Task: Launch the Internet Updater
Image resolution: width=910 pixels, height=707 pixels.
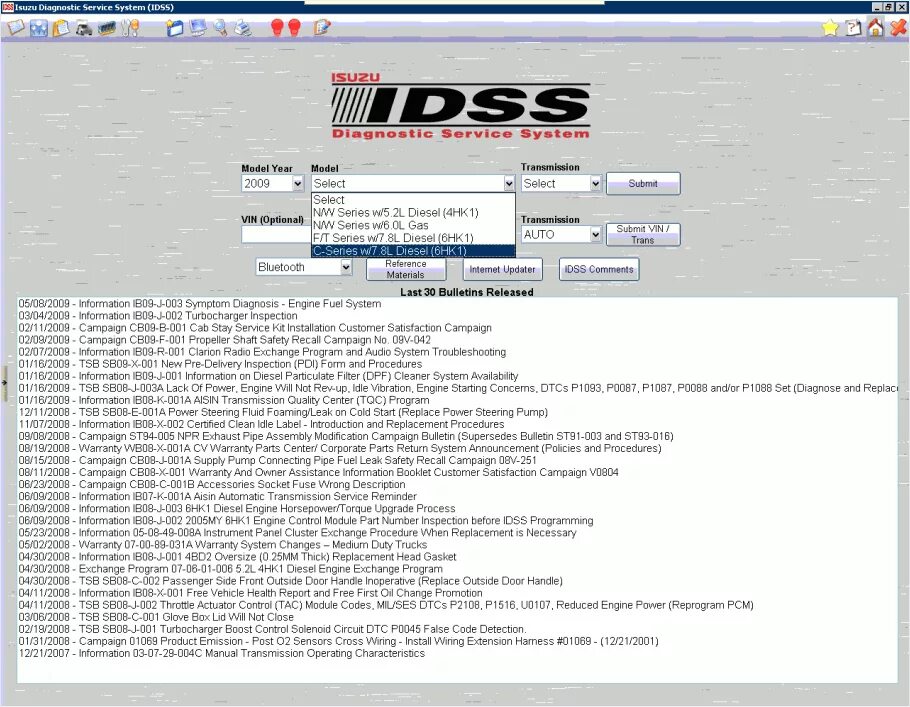Action: coord(502,269)
